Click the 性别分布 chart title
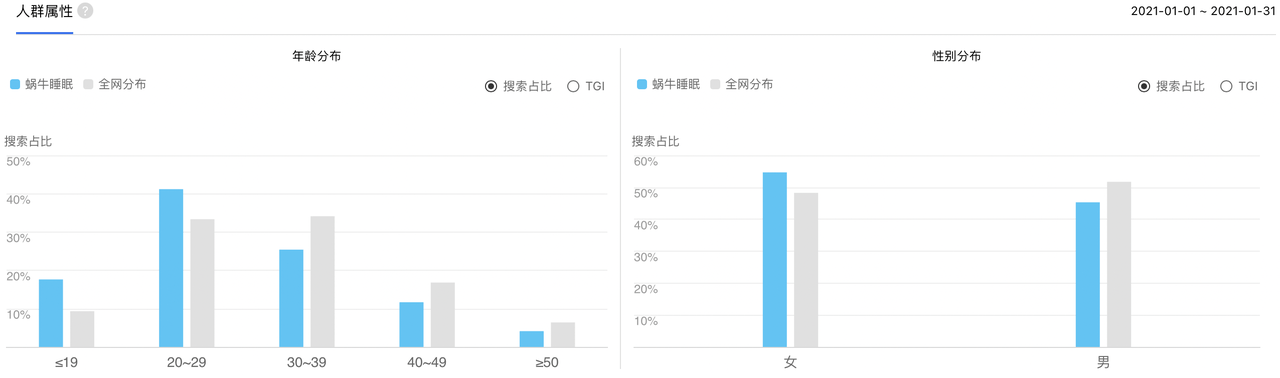 tap(956, 57)
